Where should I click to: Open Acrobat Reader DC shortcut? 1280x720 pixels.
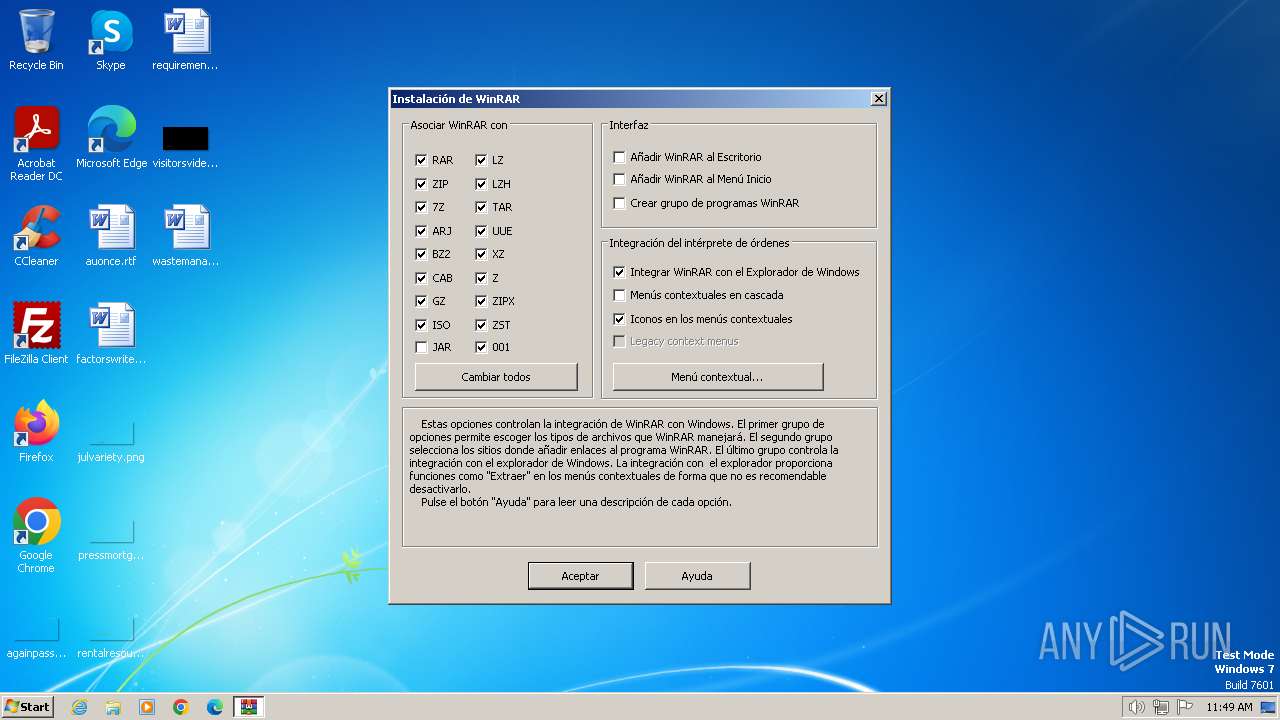click(36, 143)
